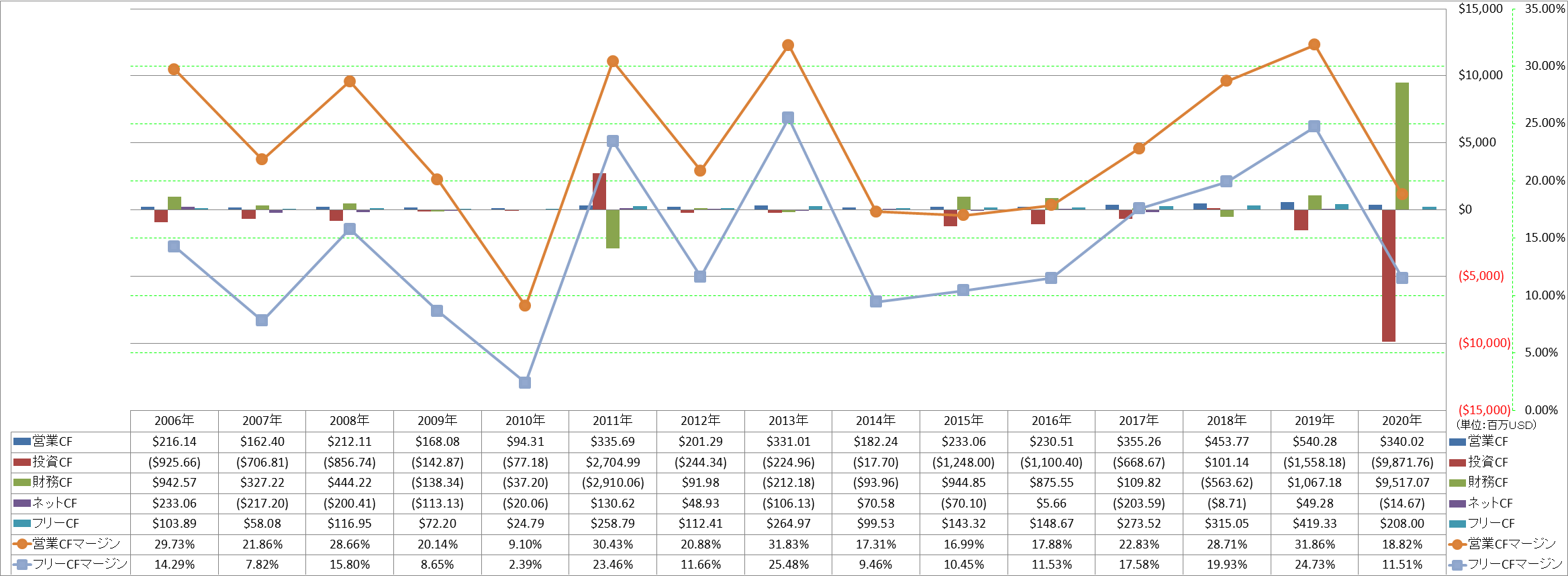Select the 営業CFマージン value 31.86%
The image size is (1568, 576).
[x=1314, y=544]
